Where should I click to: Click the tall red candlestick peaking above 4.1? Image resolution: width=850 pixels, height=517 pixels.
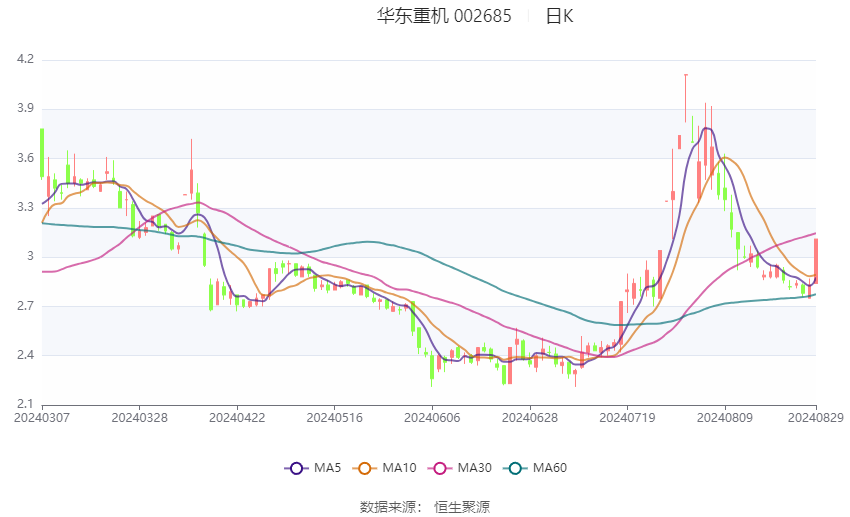(x=686, y=98)
